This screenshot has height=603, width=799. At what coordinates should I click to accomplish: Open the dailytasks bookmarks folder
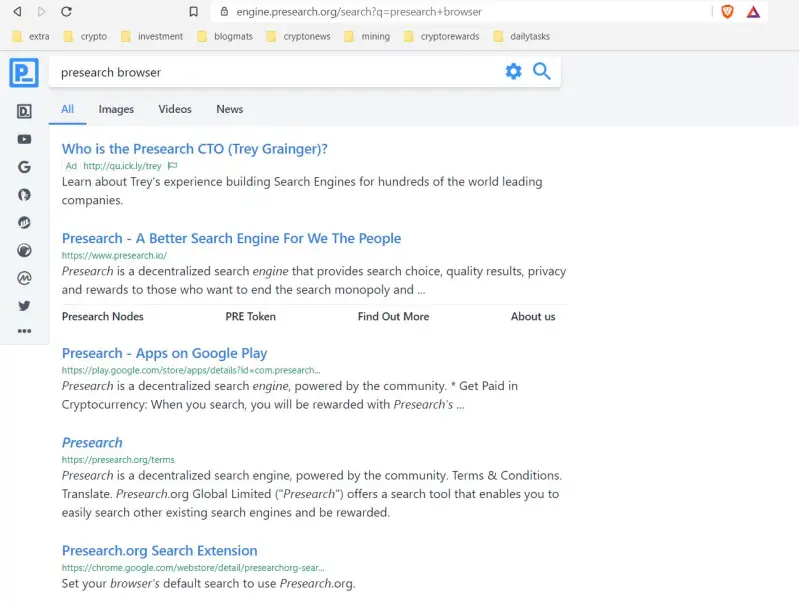point(522,36)
